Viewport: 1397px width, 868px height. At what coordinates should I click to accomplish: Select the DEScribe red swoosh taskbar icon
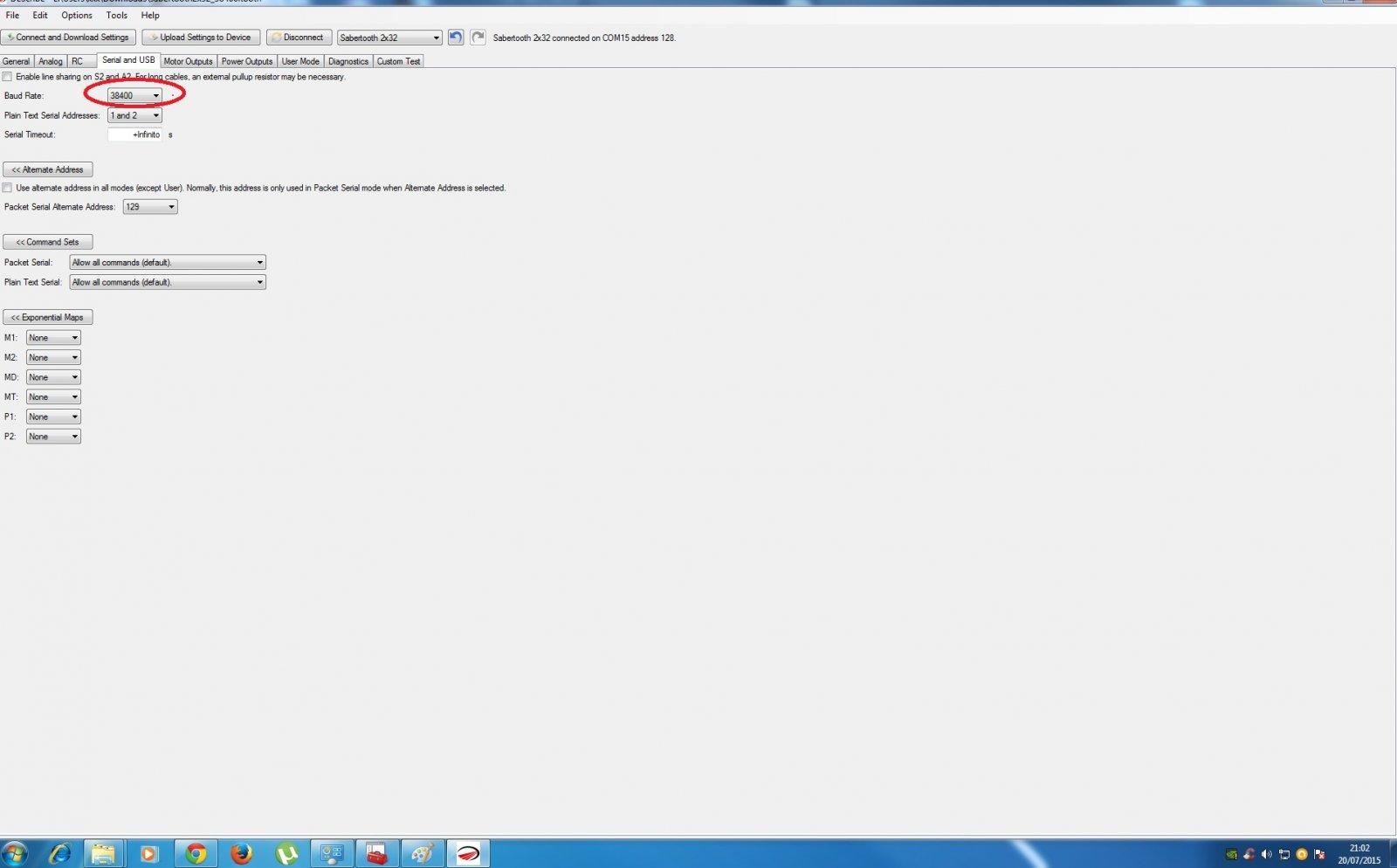click(469, 854)
